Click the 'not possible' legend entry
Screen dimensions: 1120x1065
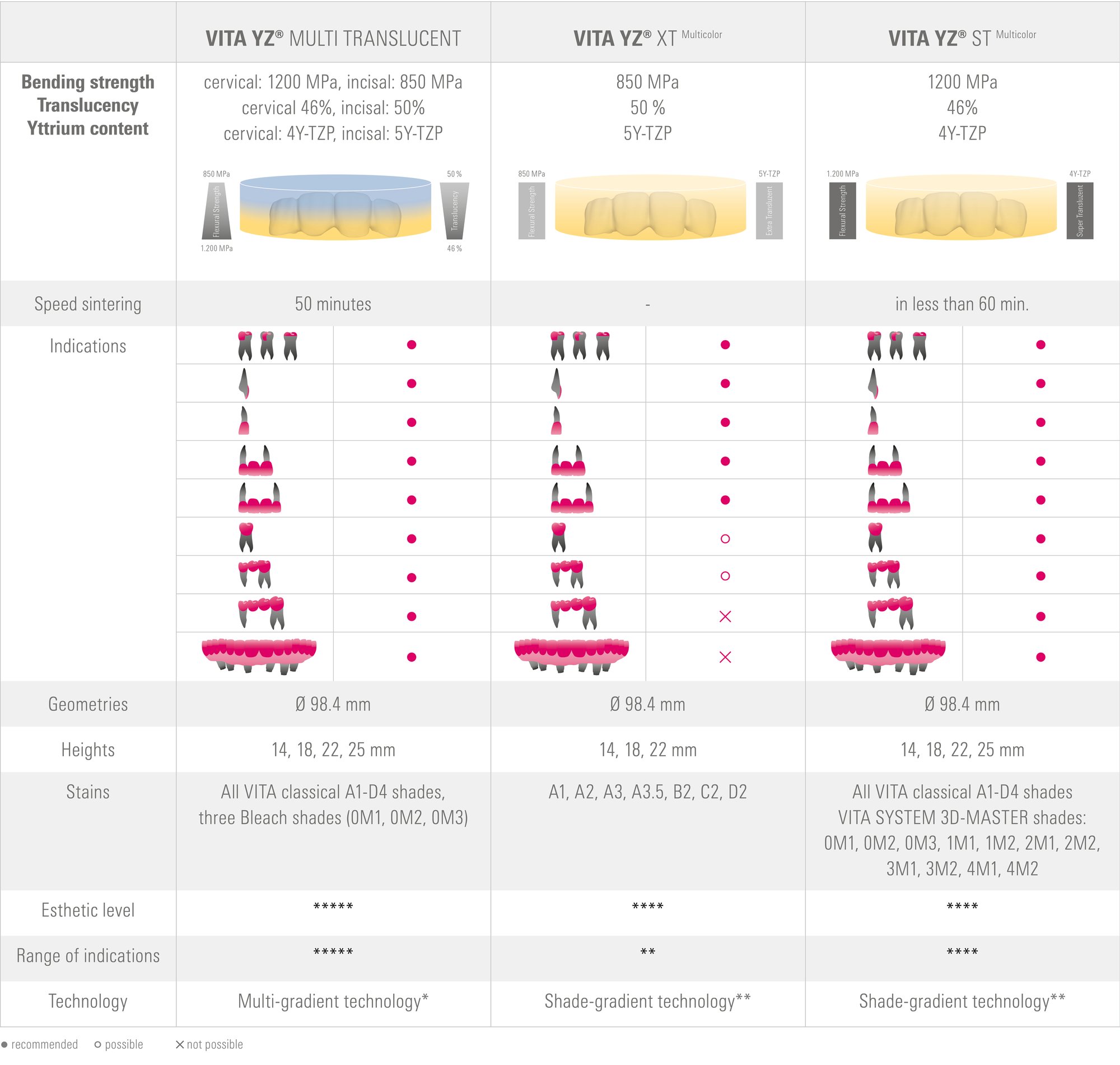tap(209, 1045)
